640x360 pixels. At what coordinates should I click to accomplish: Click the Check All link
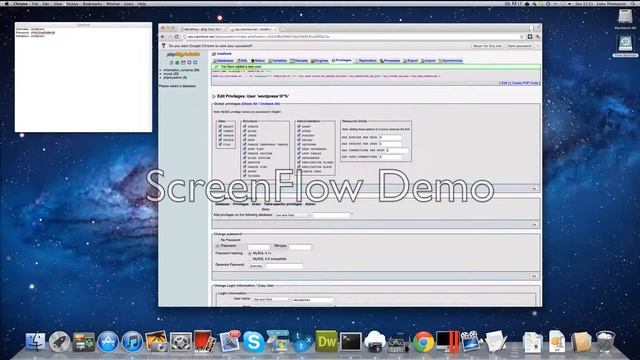[250, 104]
